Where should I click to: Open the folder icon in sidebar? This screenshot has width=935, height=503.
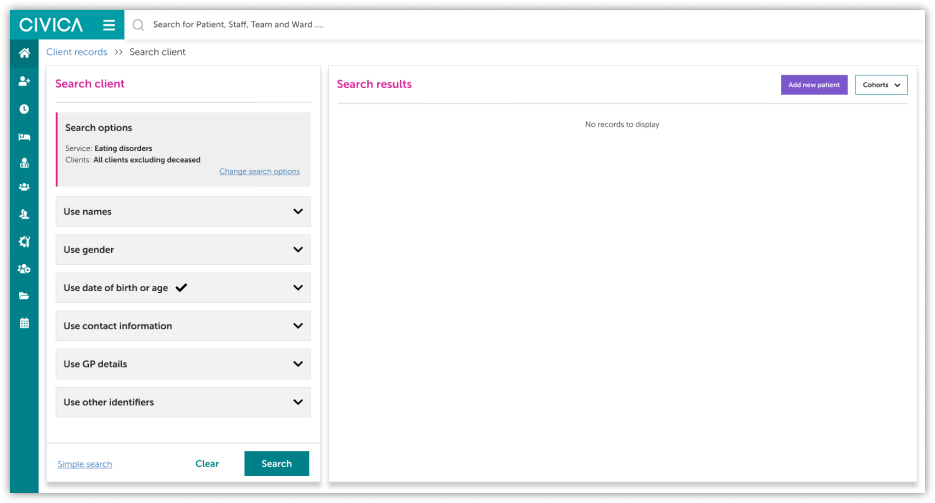pyautogui.click(x=24, y=296)
